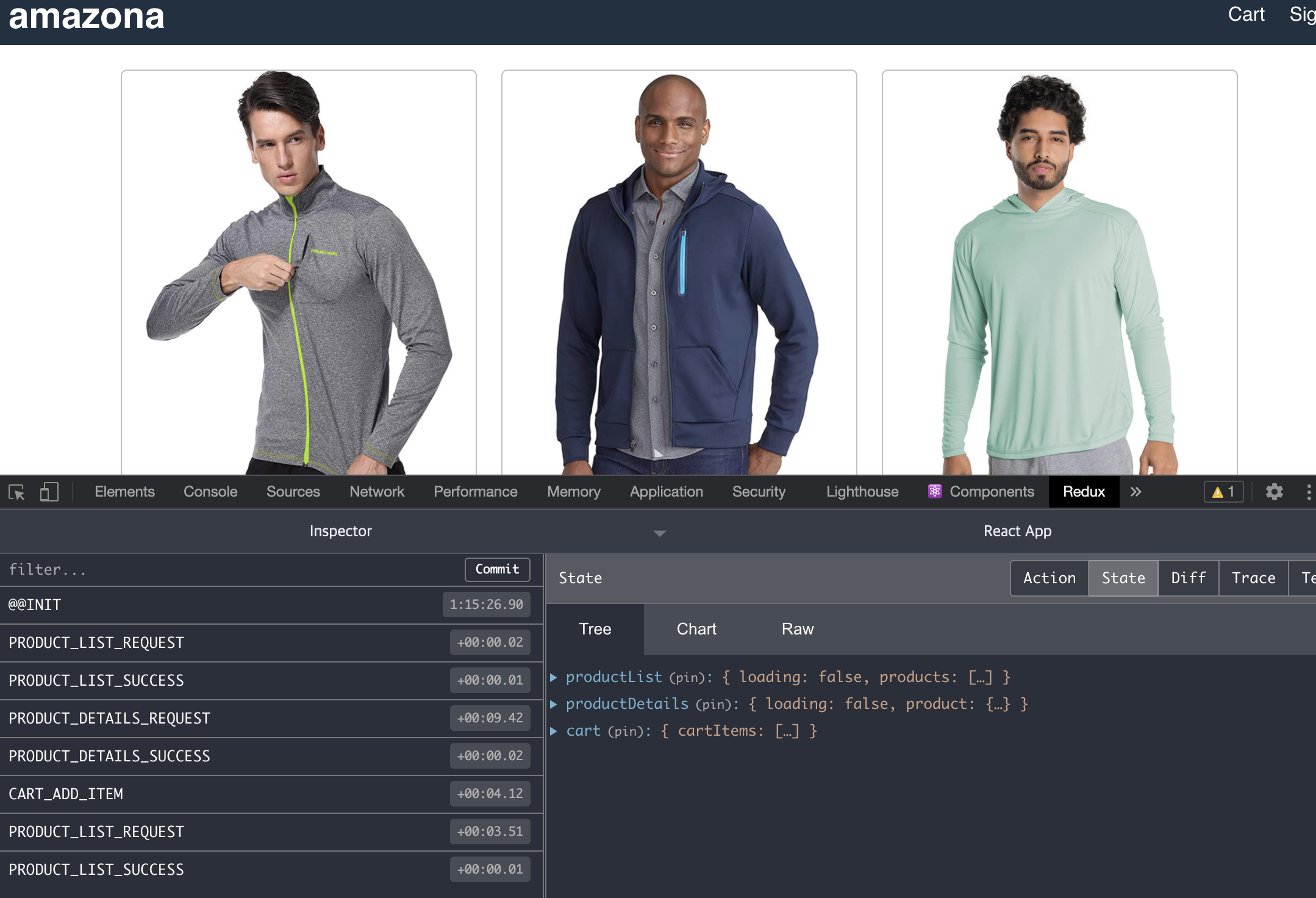Open the DevTools three-dot menu
The width and height of the screenshot is (1316, 898).
(x=1309, y=492)
